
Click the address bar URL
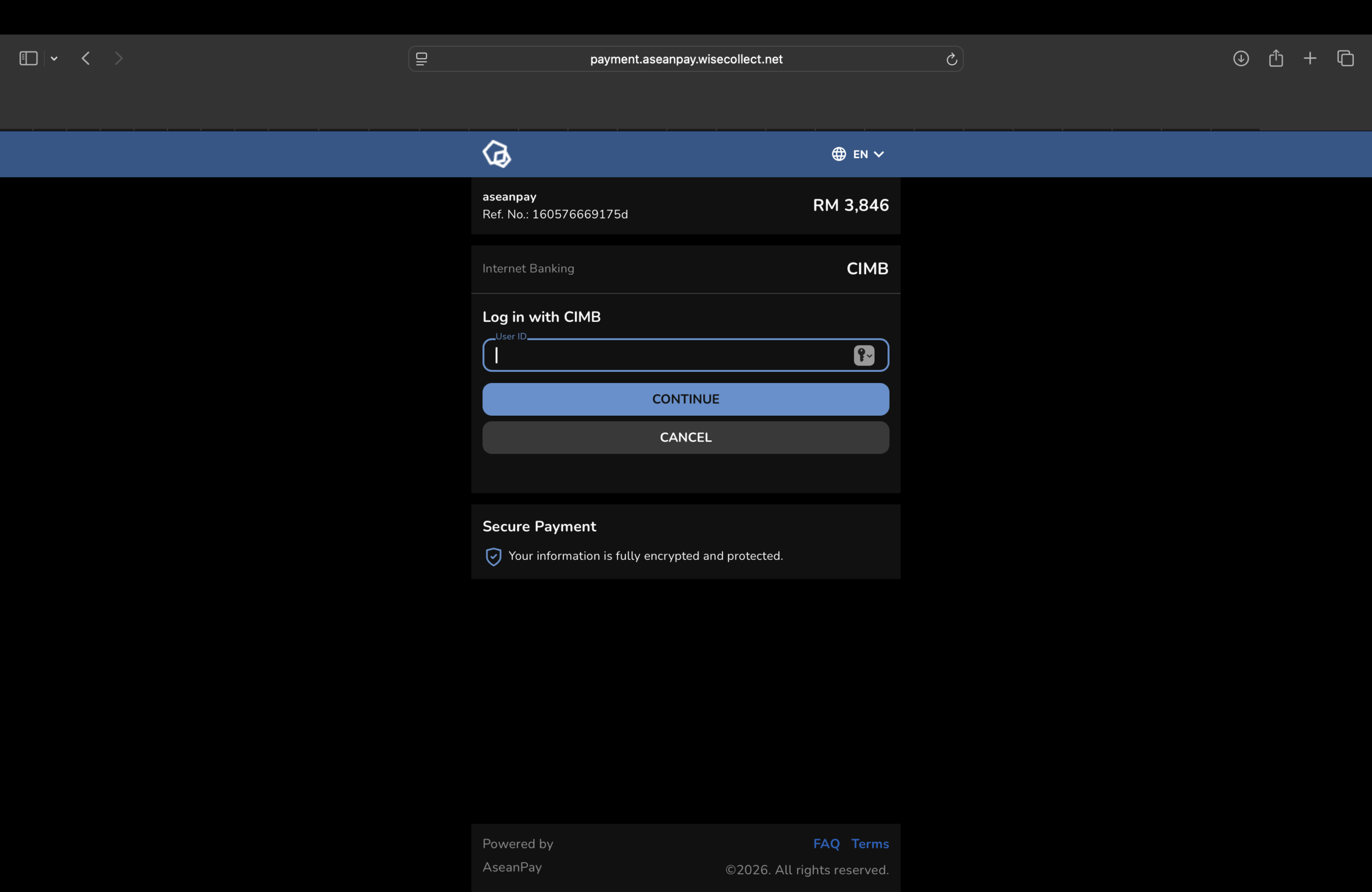point(685,59)
